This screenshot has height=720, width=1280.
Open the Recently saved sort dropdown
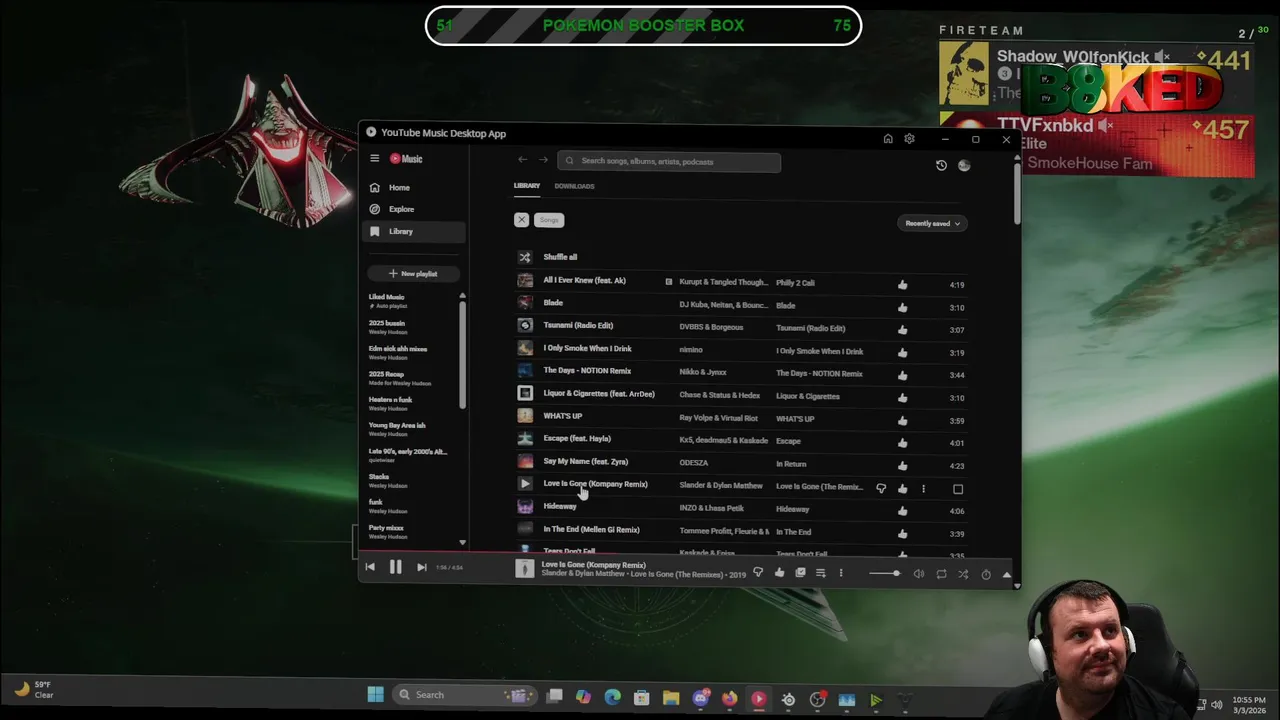(932, 223)
